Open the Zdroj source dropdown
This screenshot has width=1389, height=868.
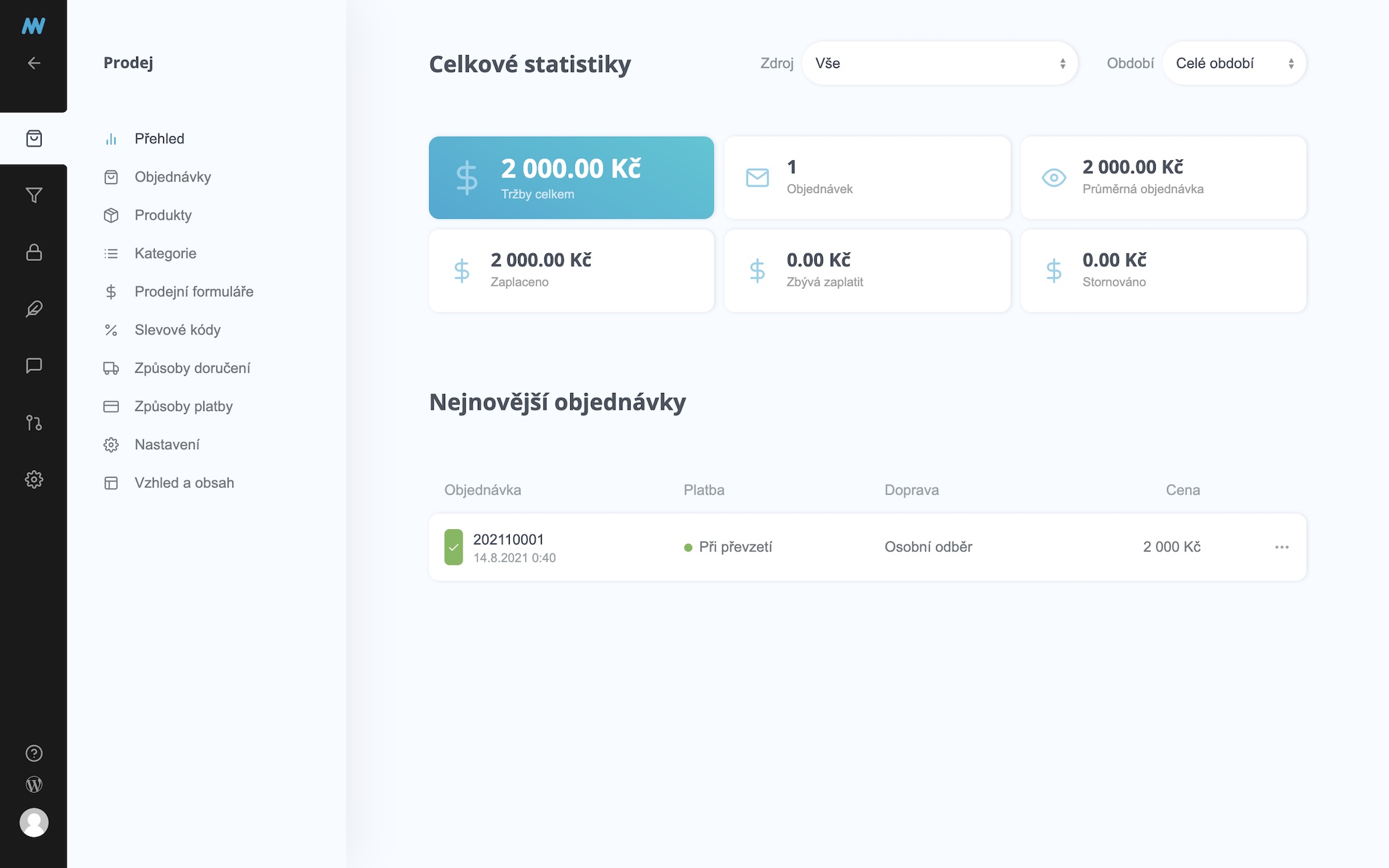pyautogui.click(x=939, y=63)
